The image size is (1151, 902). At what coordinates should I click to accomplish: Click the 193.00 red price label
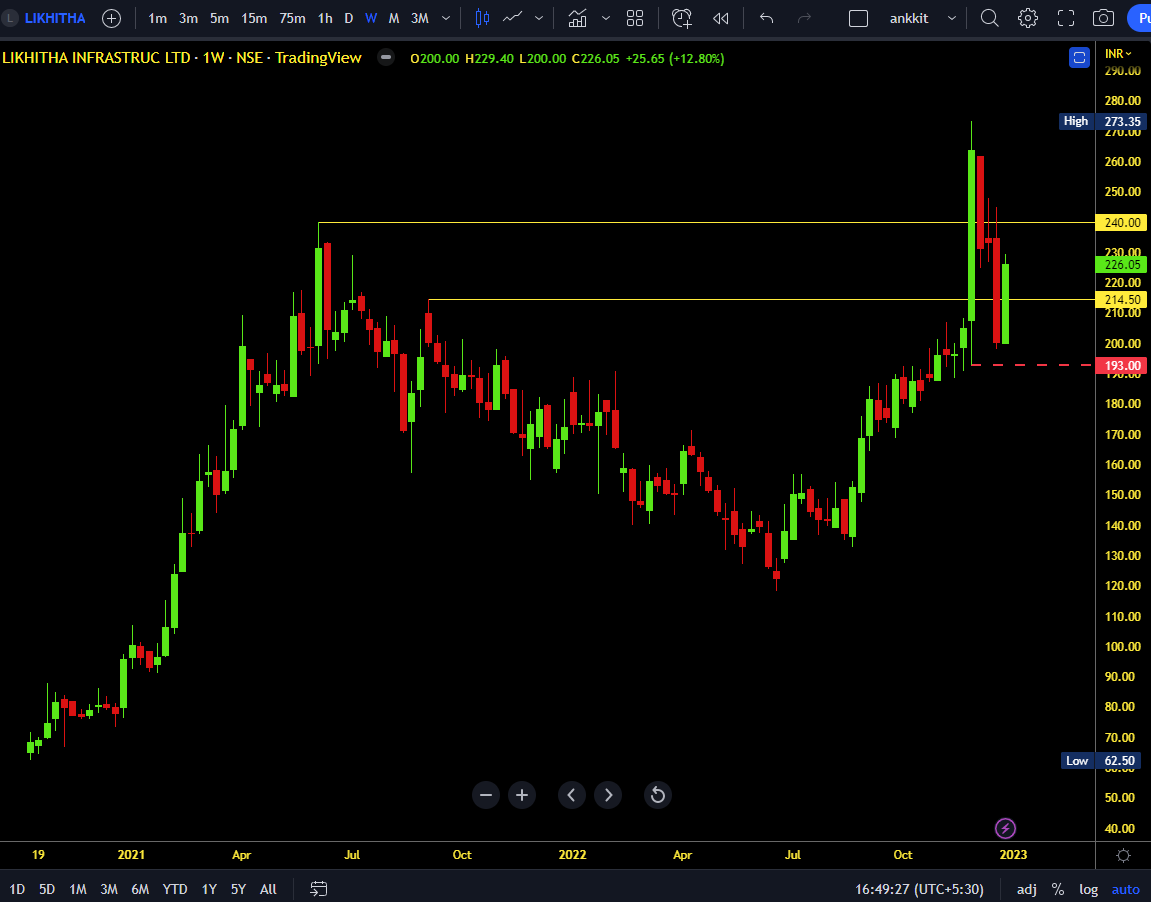pyautogui.click(x=1121, y=365)
